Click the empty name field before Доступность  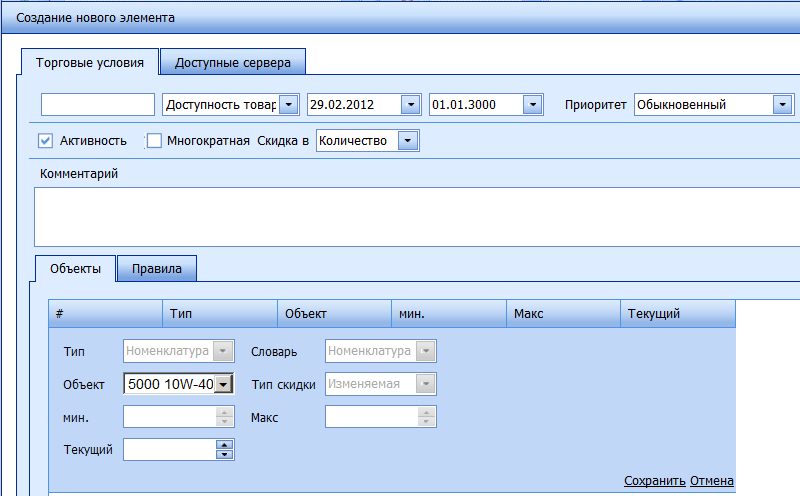click(98, 105)
